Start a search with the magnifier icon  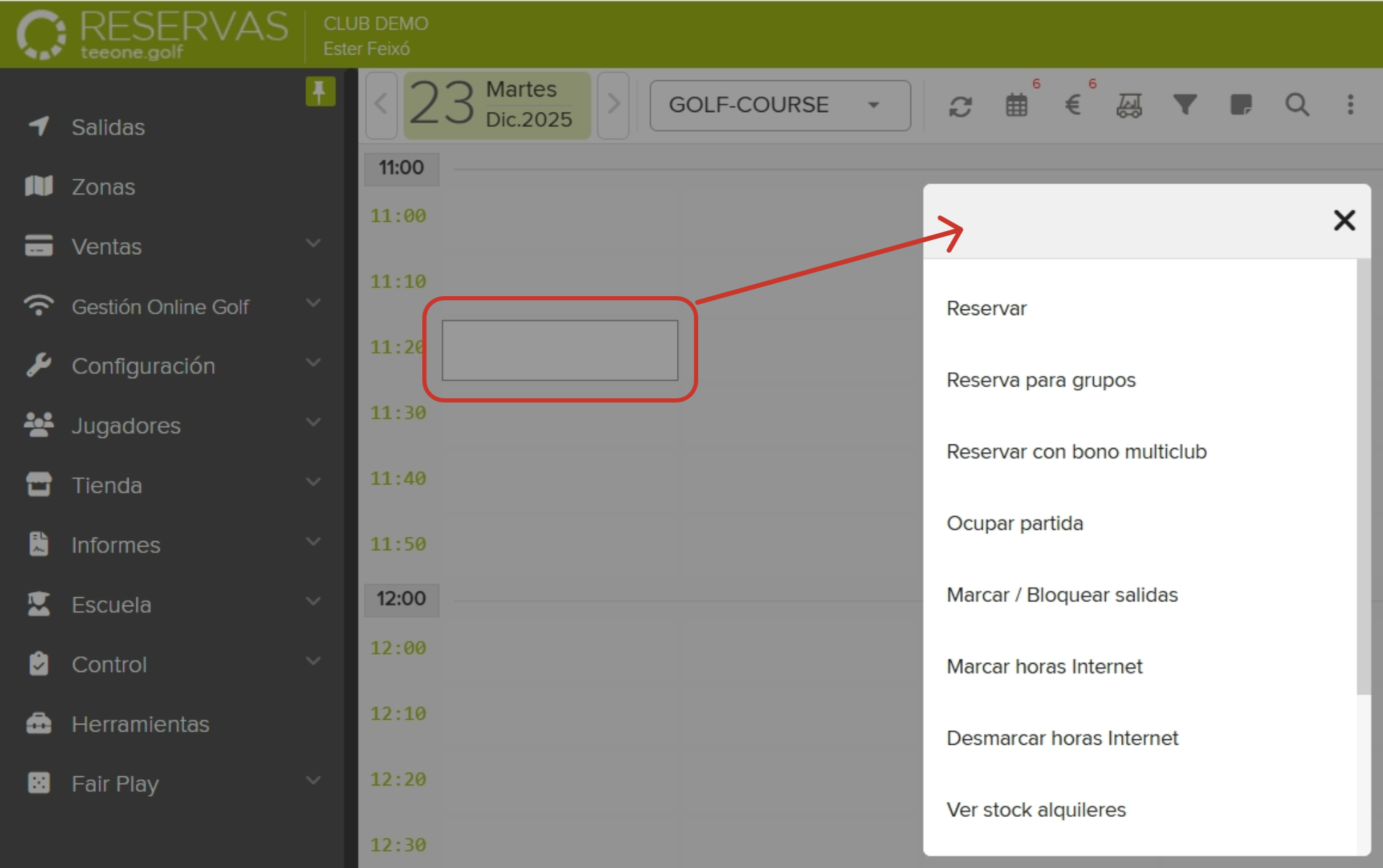[x=1297, y=106]
